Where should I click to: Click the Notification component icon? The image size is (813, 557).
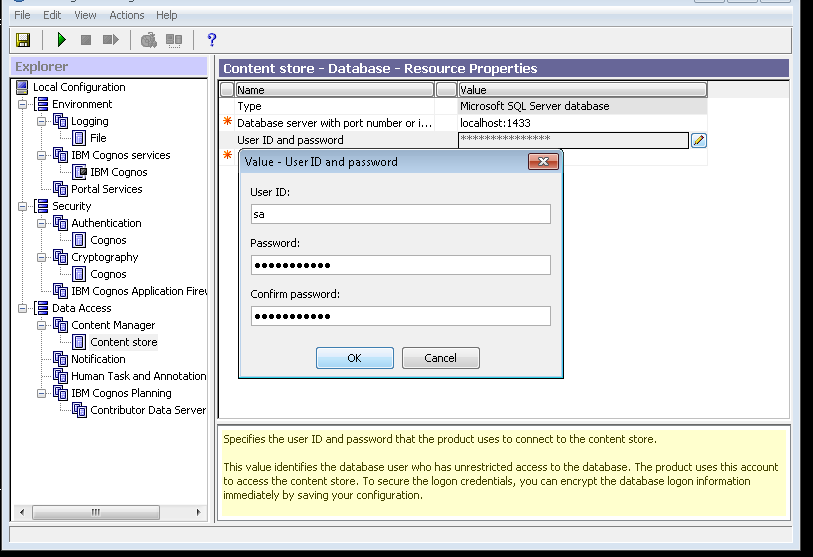(x=60, y=359)
